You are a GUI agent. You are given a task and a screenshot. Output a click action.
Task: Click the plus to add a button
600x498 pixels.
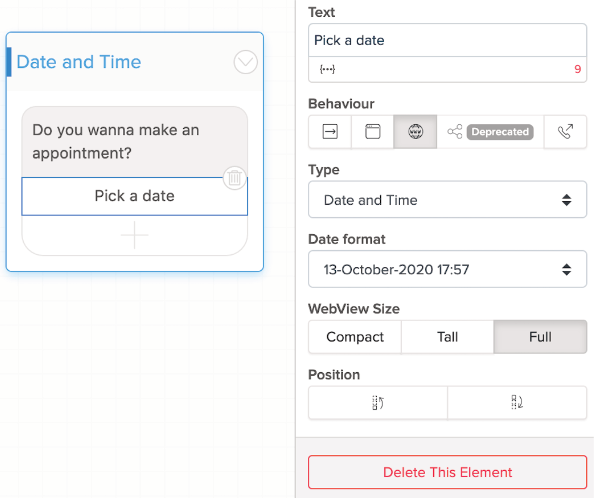[x=134, y=235]
